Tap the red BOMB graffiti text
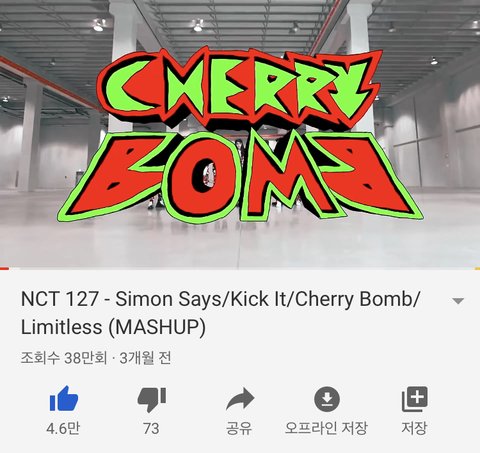Screen dimensions: 480x453 (x=240, y=177)
